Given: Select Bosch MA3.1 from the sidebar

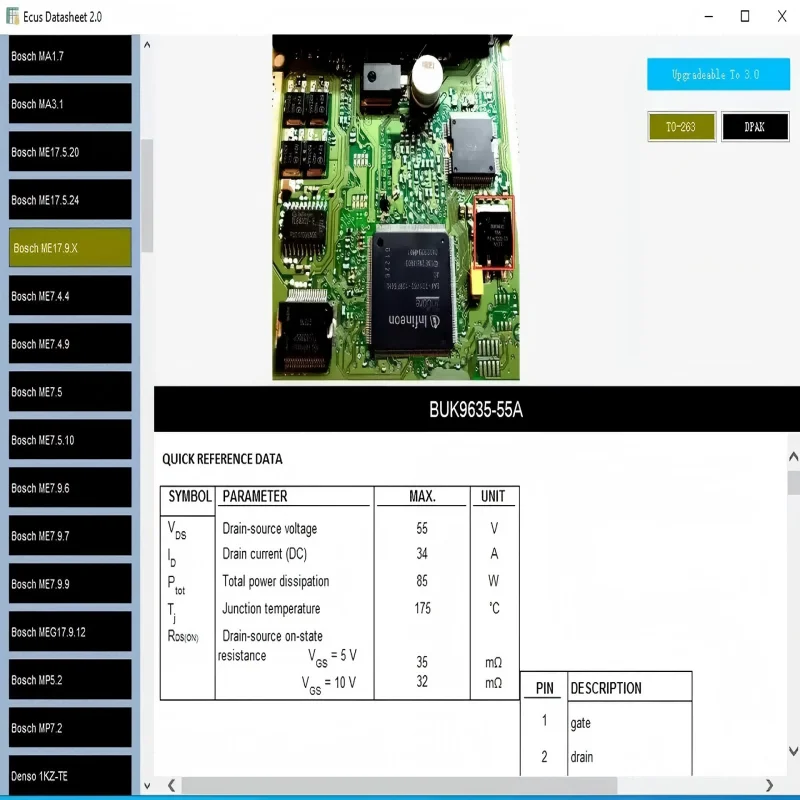Looking at the screenshot, I should tap(69, 103).
